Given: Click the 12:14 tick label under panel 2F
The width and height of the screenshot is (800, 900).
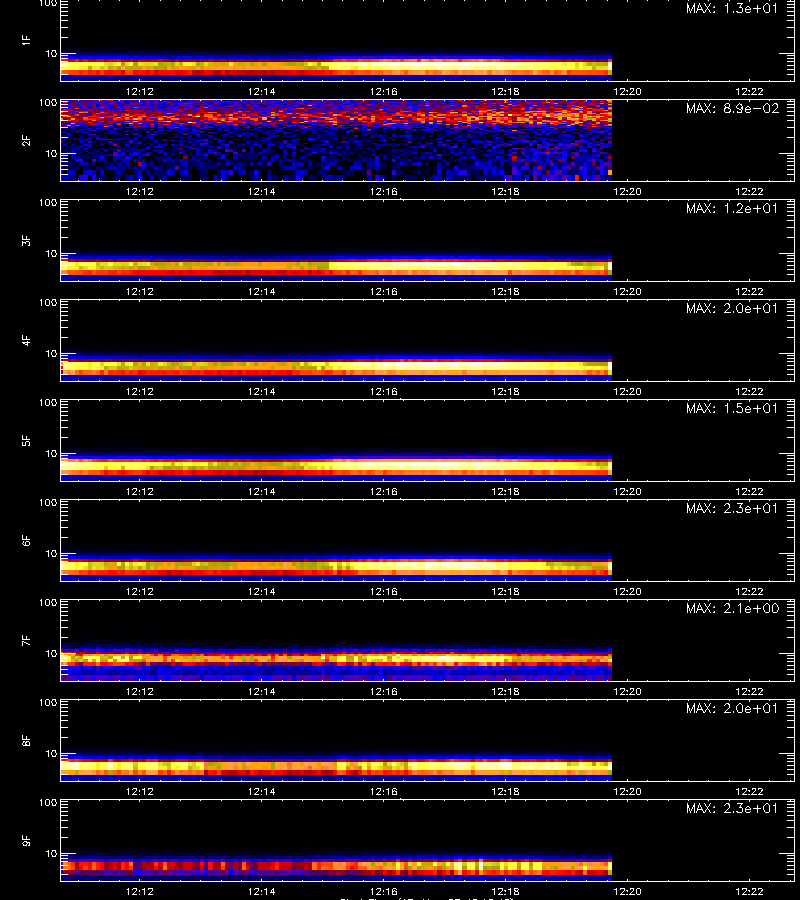Looking at the screenshot, I should [262, 191].
